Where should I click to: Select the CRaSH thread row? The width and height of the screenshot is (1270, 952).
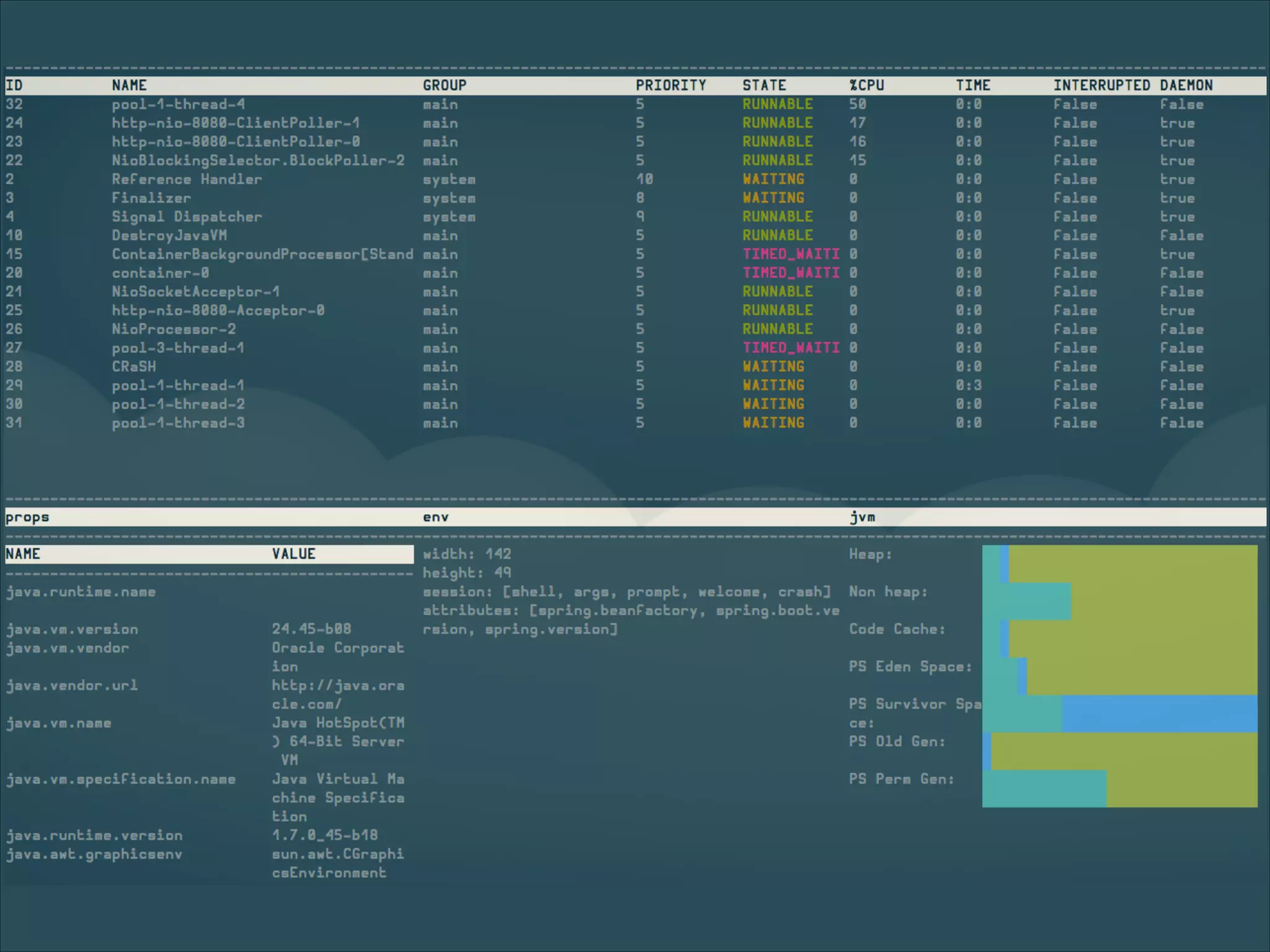134,366
